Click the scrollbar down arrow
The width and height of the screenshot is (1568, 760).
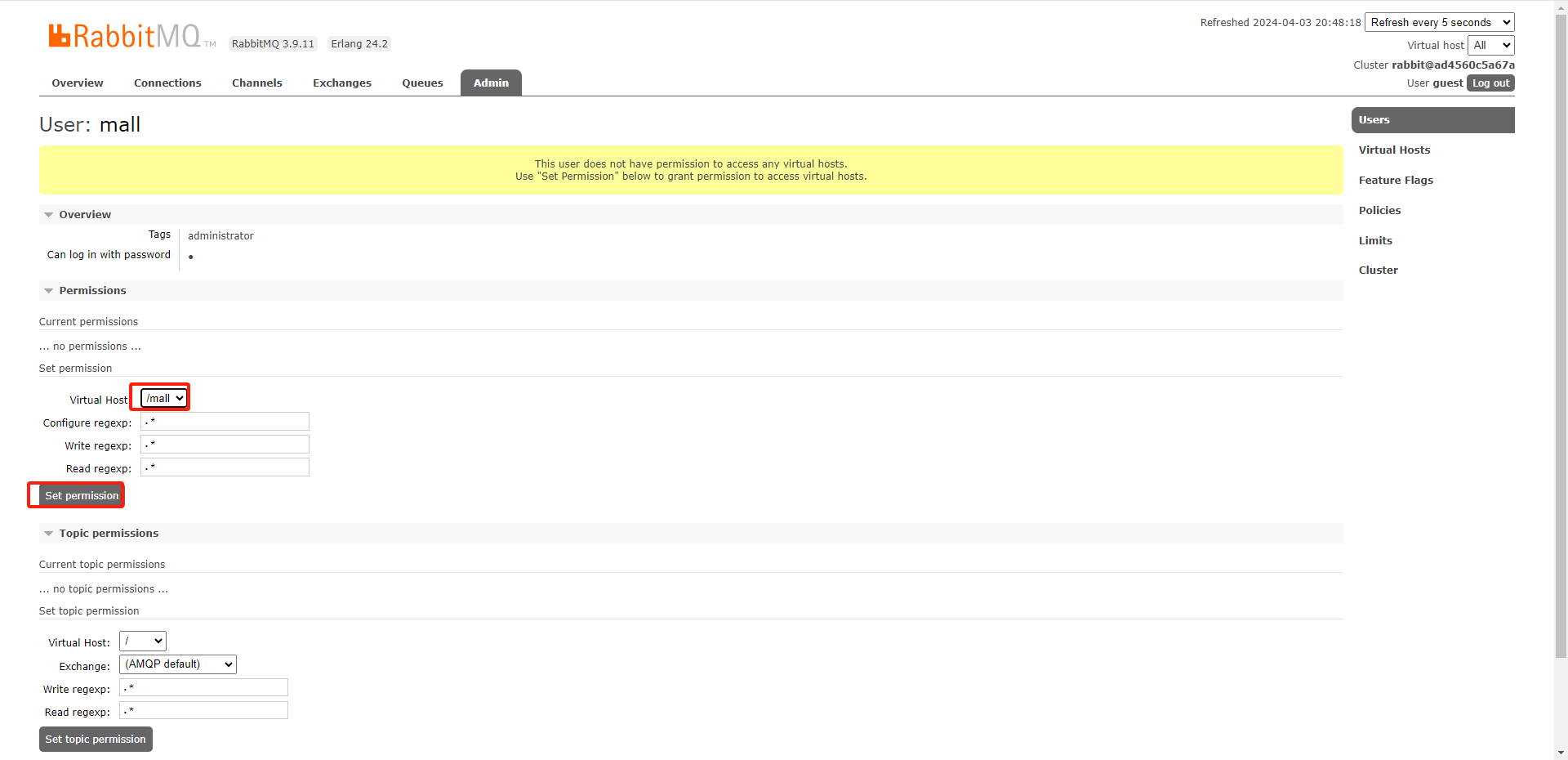pyautogui.click(x=1561, y=753)
